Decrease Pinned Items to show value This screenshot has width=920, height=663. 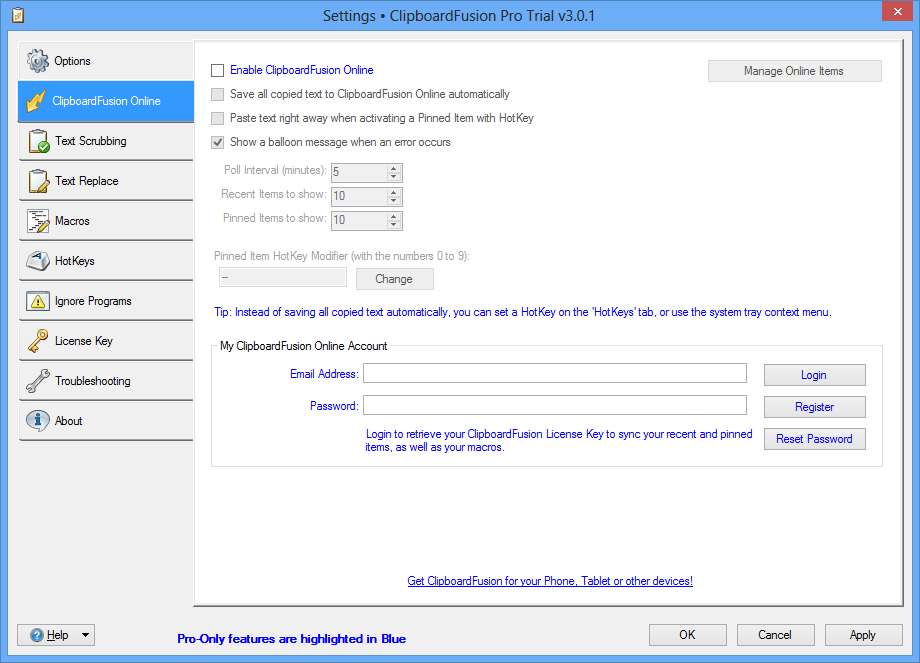tap(394, 225)
